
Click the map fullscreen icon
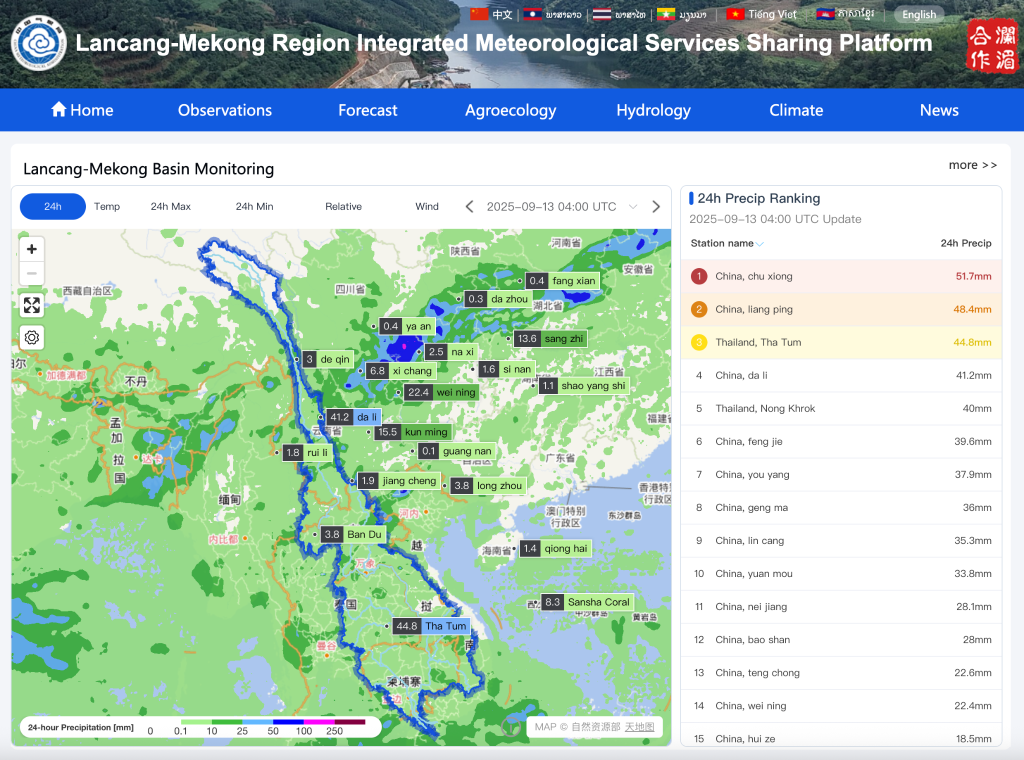32,306
